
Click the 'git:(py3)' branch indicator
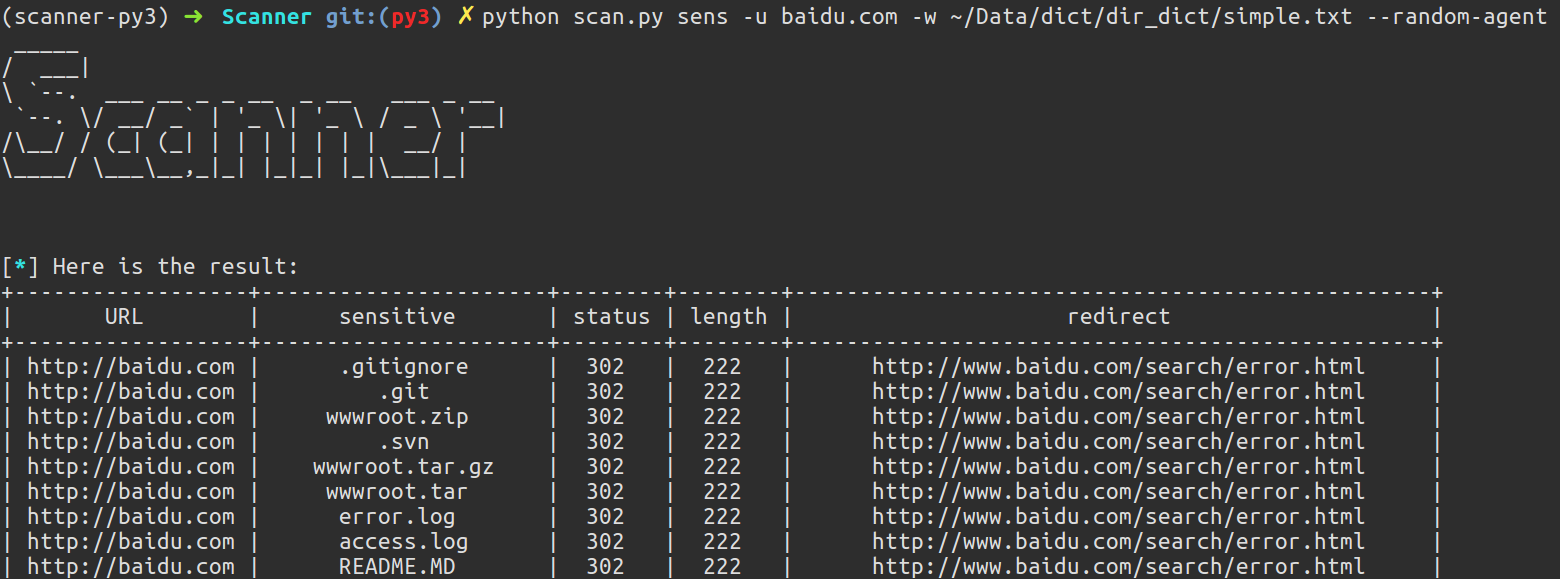(x=384, y=17)
